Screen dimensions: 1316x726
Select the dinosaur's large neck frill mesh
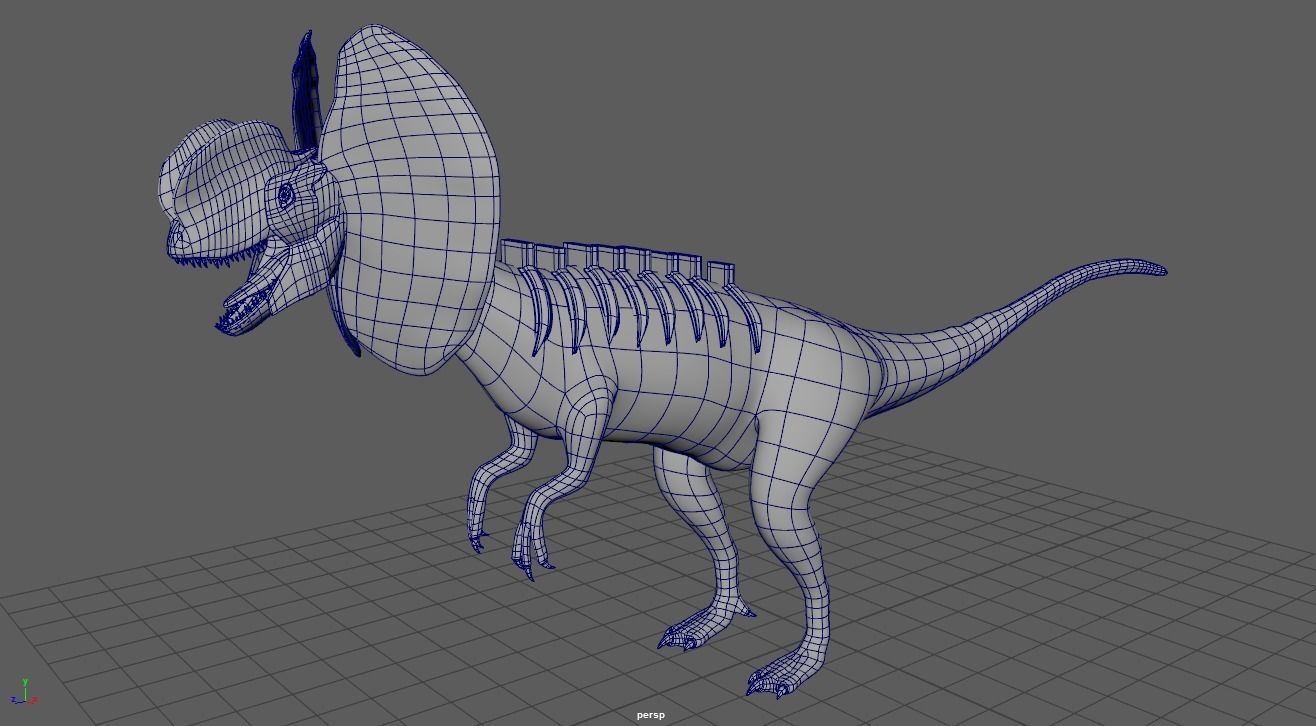[x=412, y=198]
